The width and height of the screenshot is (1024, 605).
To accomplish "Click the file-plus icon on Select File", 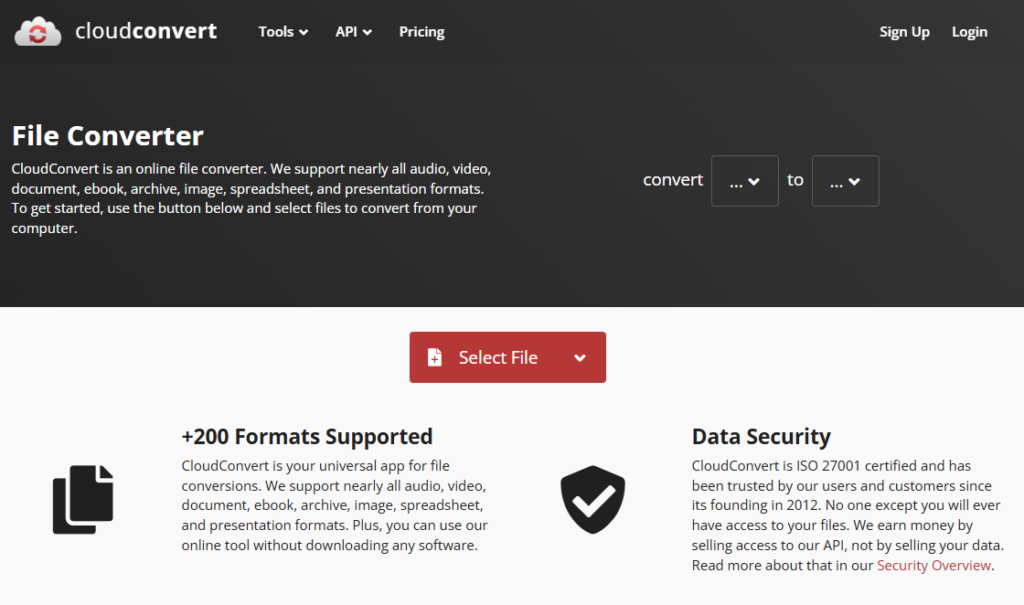I will pyautogui.click(x=435, y=357).
